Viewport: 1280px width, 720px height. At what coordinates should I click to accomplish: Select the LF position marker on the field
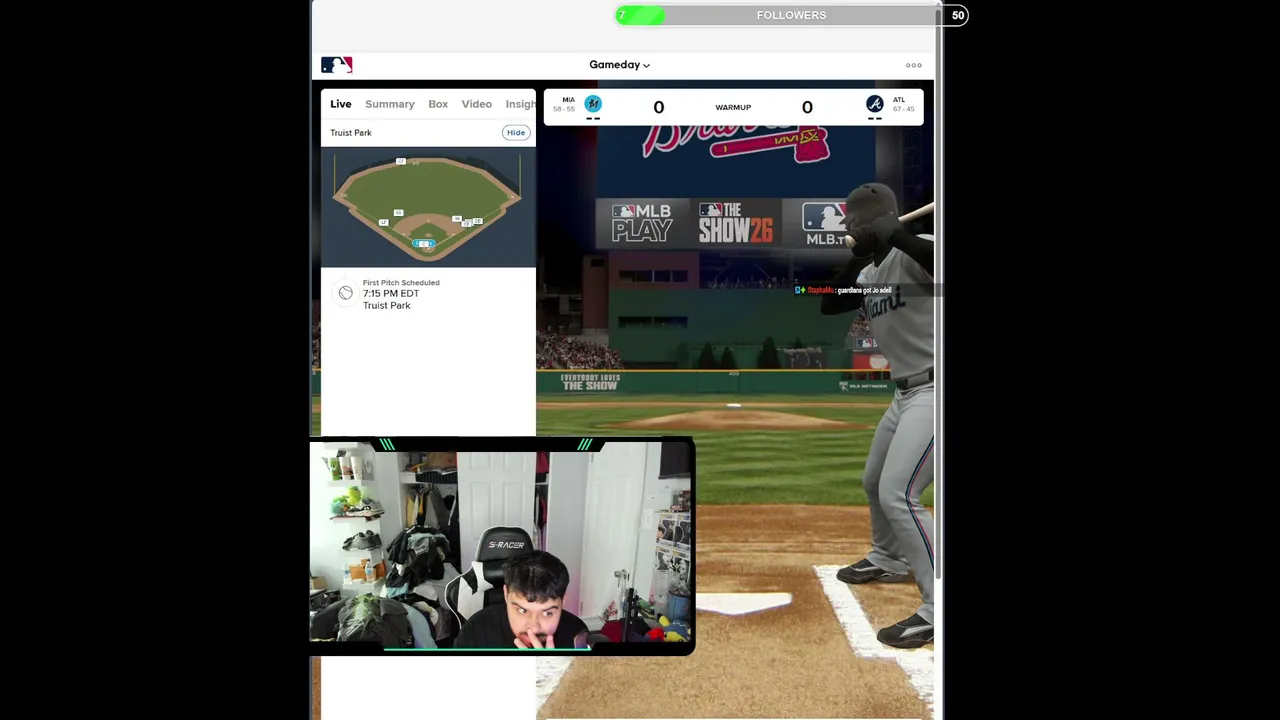click(x=383, y=222)
